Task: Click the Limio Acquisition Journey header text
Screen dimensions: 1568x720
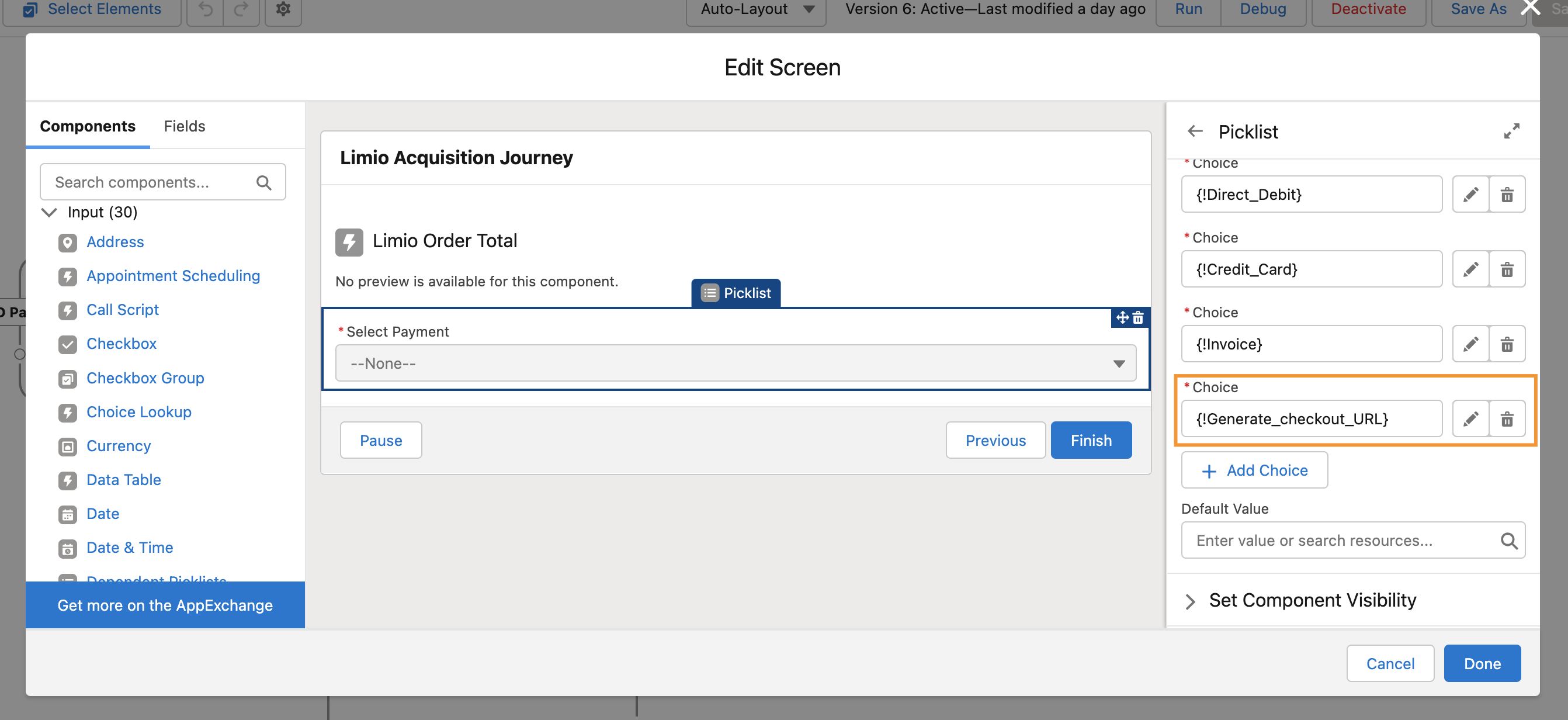Action: click(x=456, y=158)
